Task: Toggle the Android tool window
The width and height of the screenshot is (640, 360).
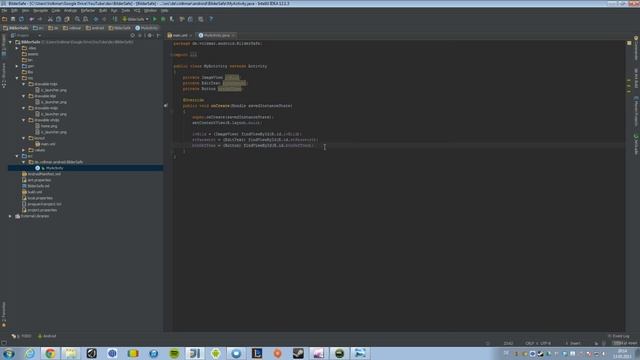Action: (47, 336)
